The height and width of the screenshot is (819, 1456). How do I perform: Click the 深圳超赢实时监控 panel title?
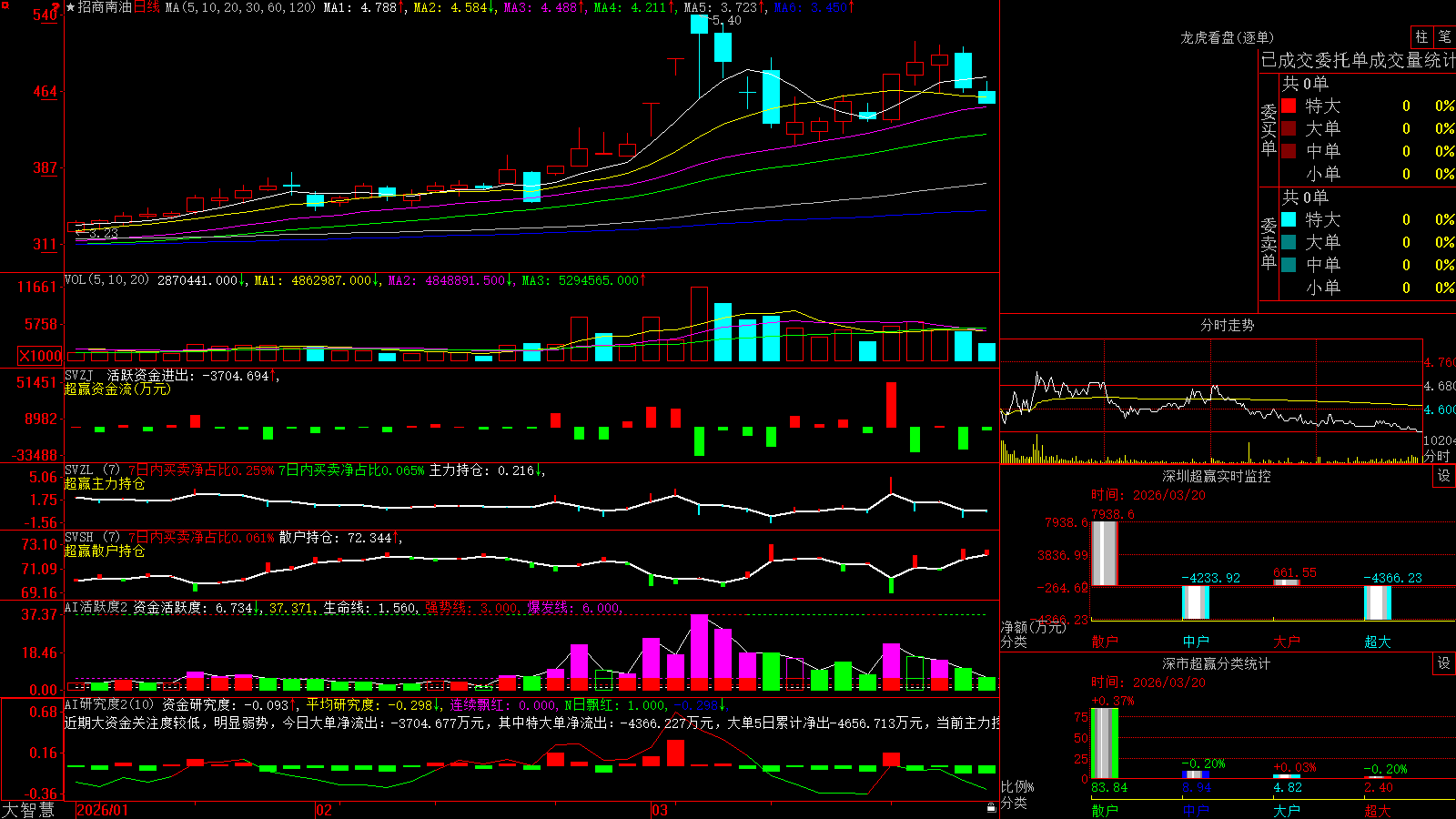pos(1216,476)
